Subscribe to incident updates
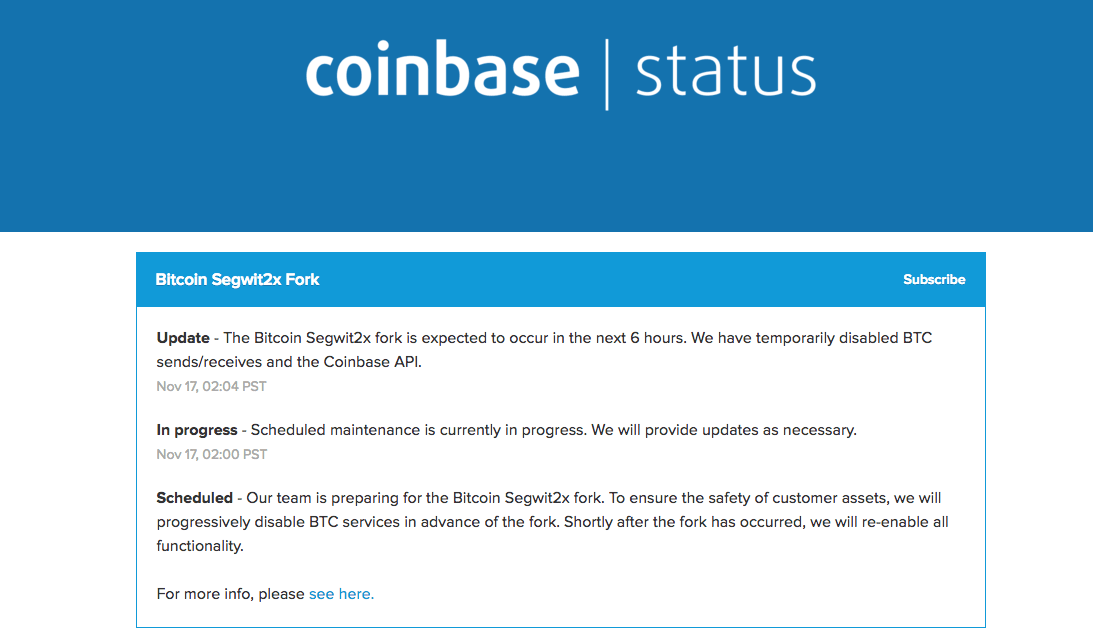The height and width of the screenshot is (641, 1093). click(934, 280)
